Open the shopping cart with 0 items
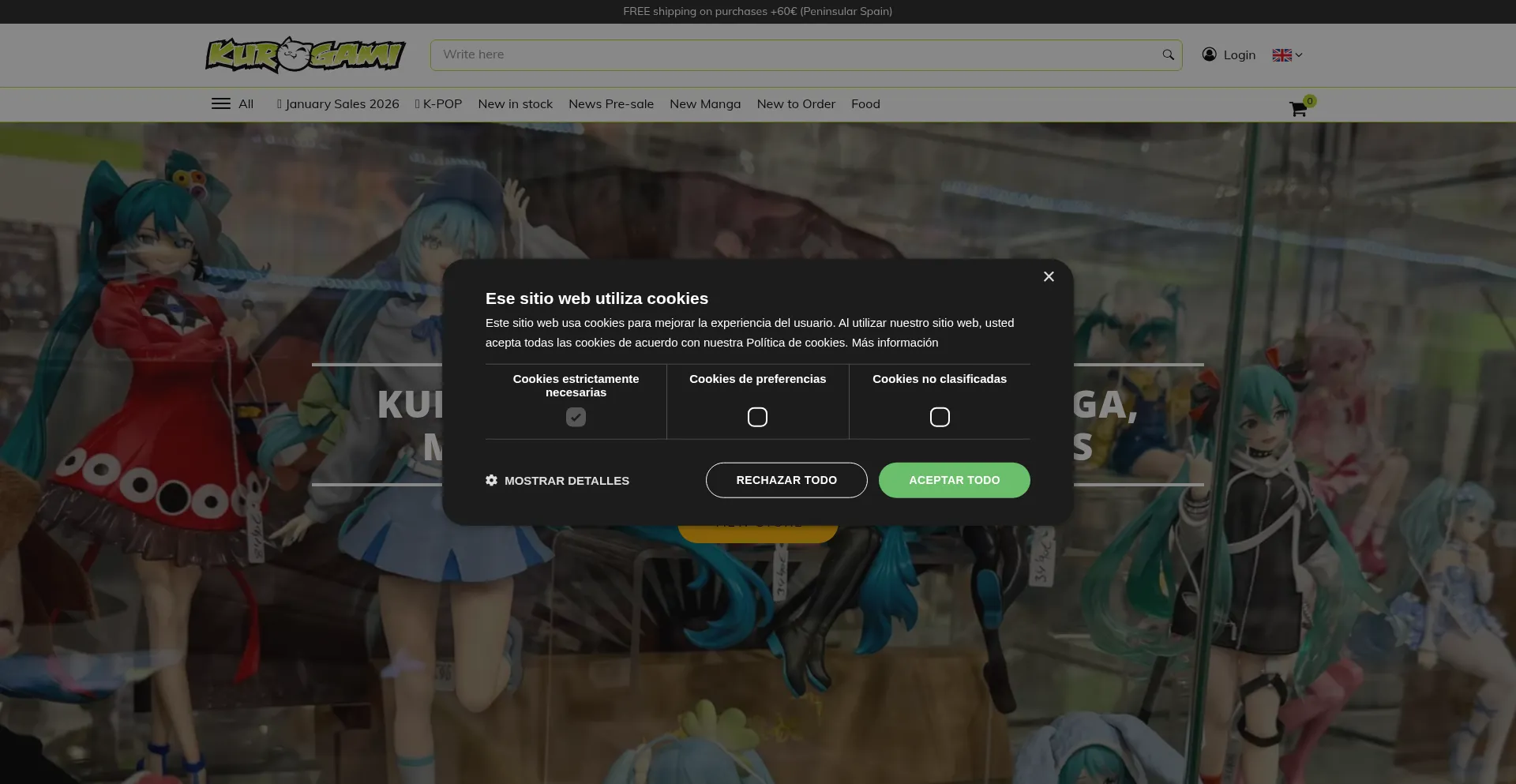 (1297, 109)
